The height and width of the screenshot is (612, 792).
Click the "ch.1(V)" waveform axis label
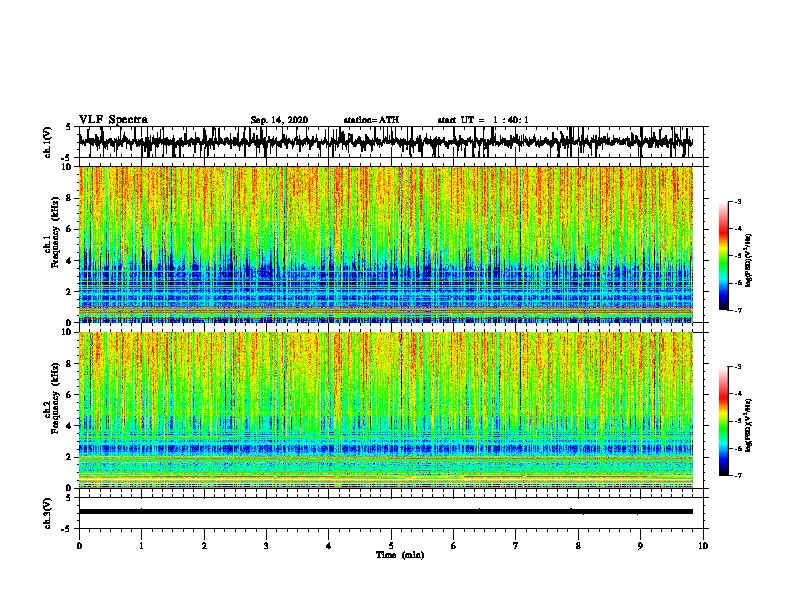[47, 142]
